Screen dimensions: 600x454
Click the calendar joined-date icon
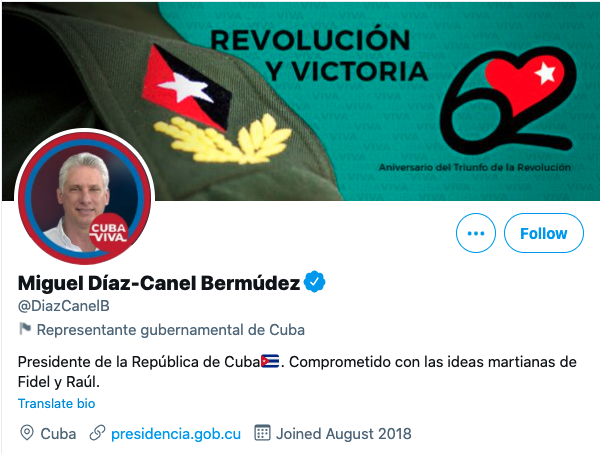262,433
